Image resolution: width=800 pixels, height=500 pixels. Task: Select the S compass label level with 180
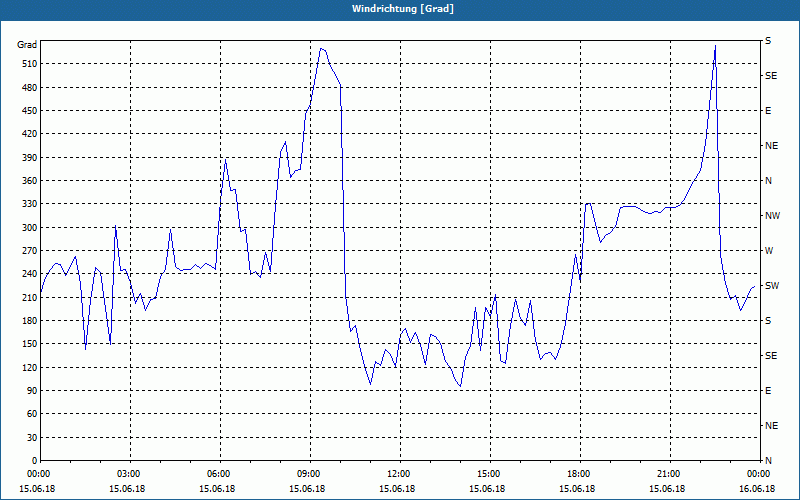768,320
